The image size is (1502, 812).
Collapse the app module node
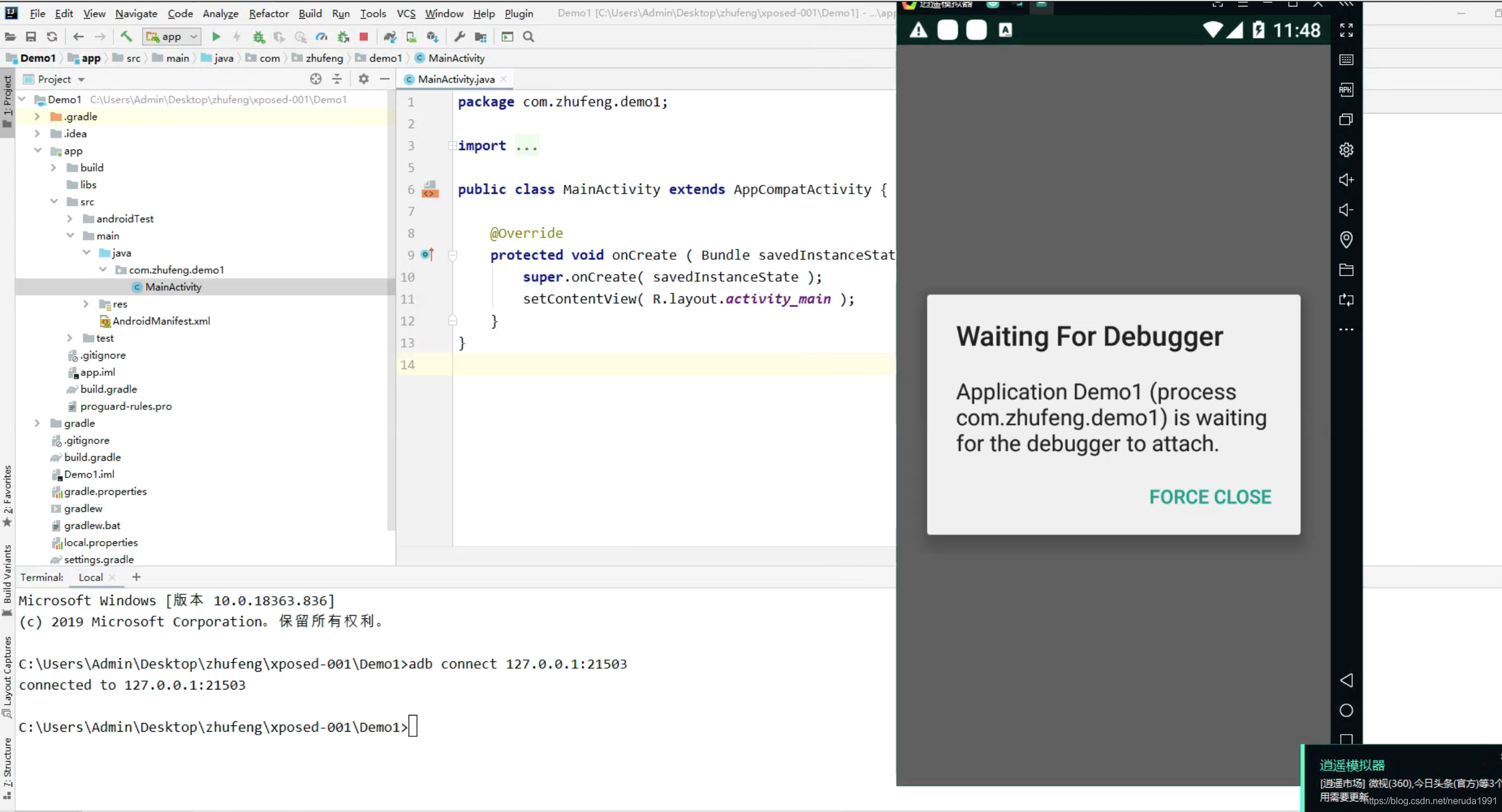click(38, 150)
